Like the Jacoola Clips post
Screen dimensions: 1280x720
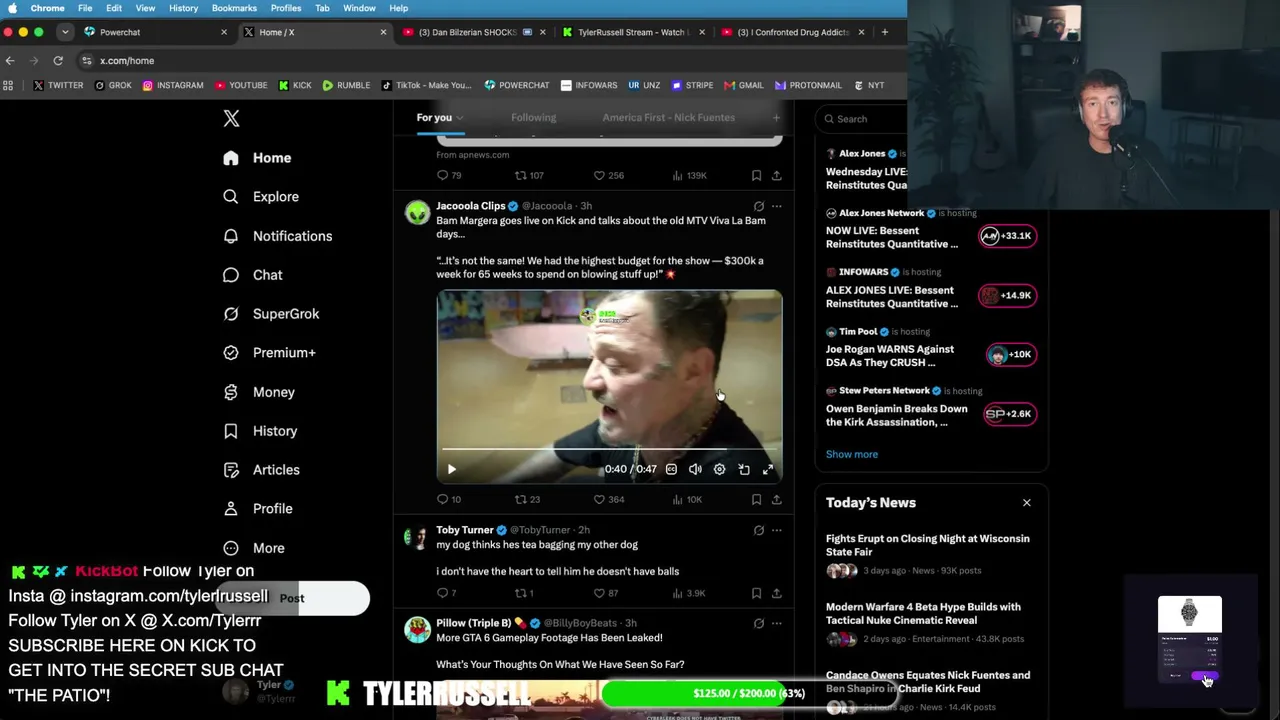tap(608, 499)
